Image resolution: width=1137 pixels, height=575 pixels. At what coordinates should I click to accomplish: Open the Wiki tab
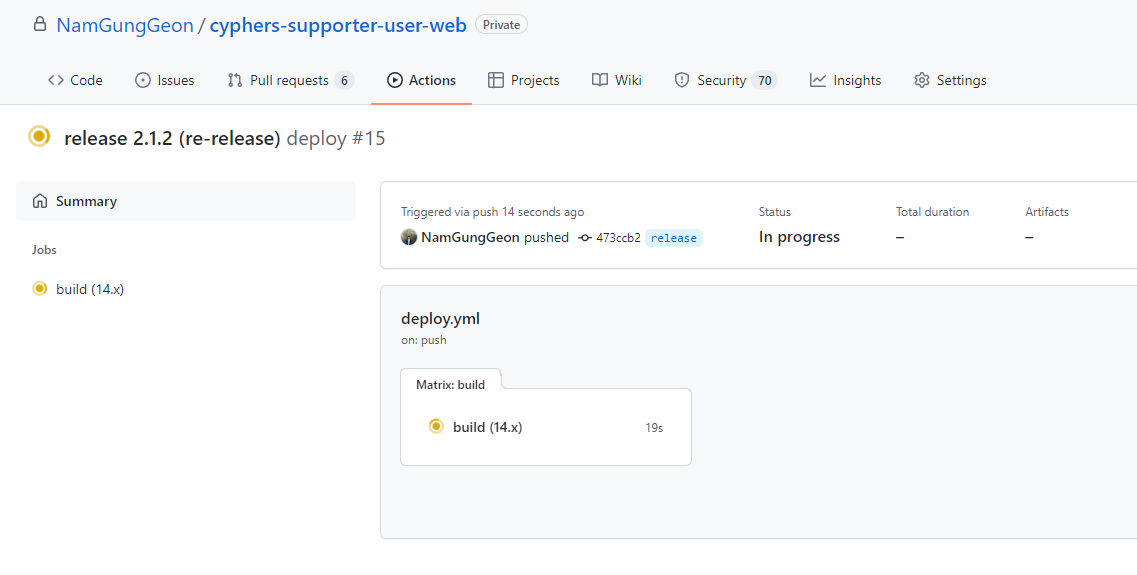616,80
